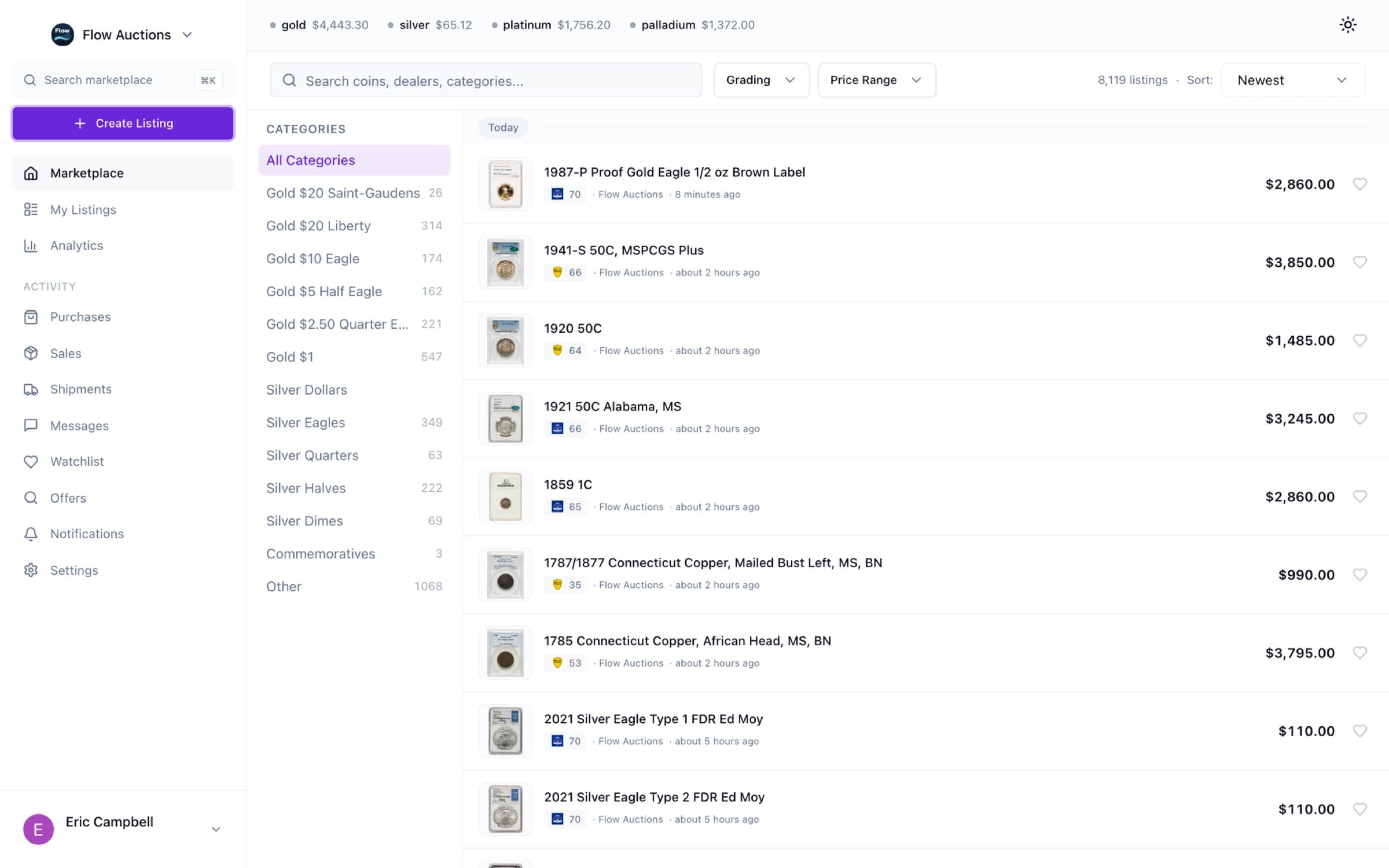Click the silver spot price ticker

coord(429,25)
